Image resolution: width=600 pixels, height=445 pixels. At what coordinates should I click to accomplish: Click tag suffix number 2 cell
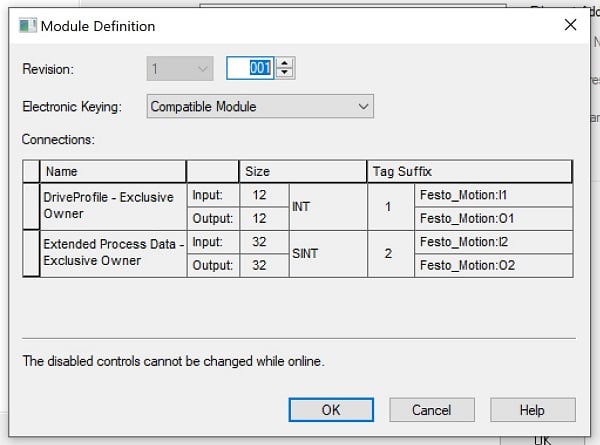pyautogui.click(x=391, y=253)
